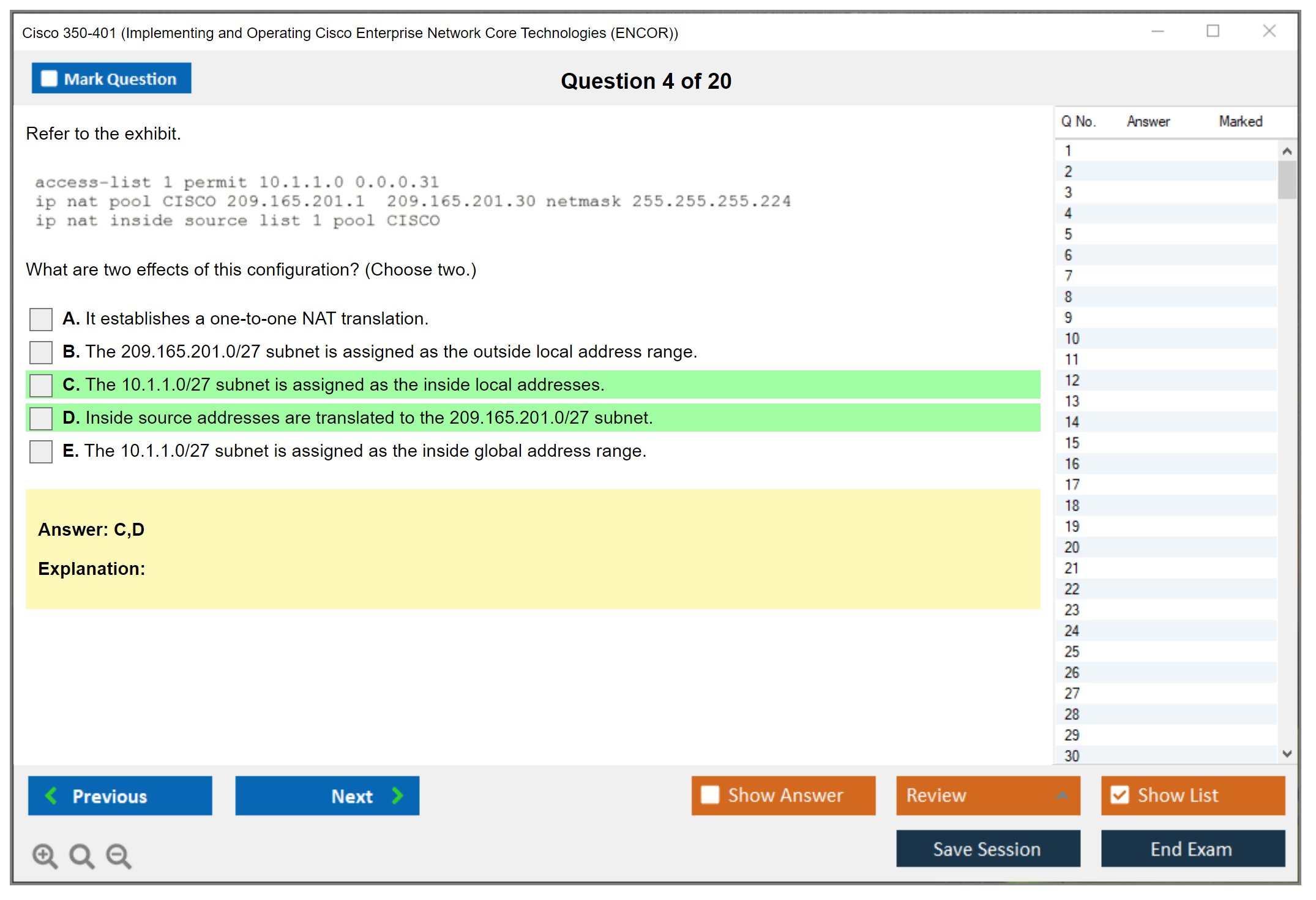1316x900 pixels.
Task: Click the Save Session button
Action: [987, 849]
